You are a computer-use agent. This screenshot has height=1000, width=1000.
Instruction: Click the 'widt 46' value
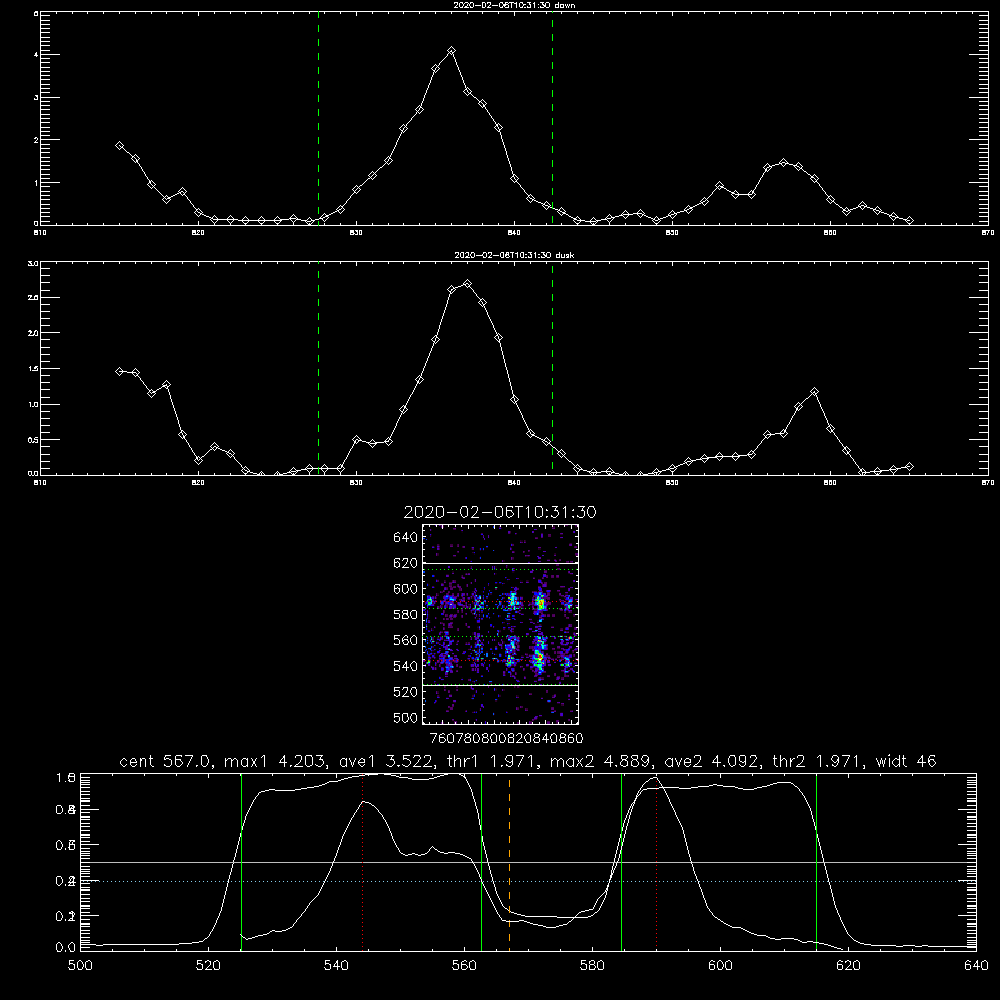coord(906,761)
